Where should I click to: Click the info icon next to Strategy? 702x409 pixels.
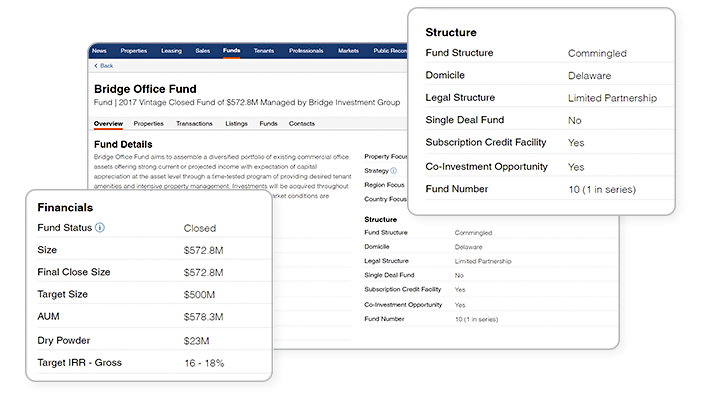pyautogui.click(x=393, y=171)
